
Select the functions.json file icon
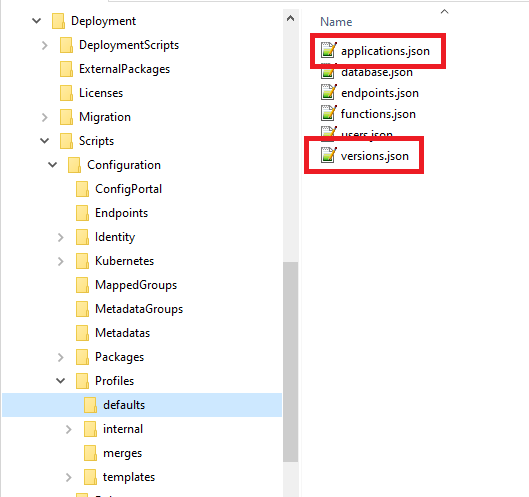click(328, 113)
